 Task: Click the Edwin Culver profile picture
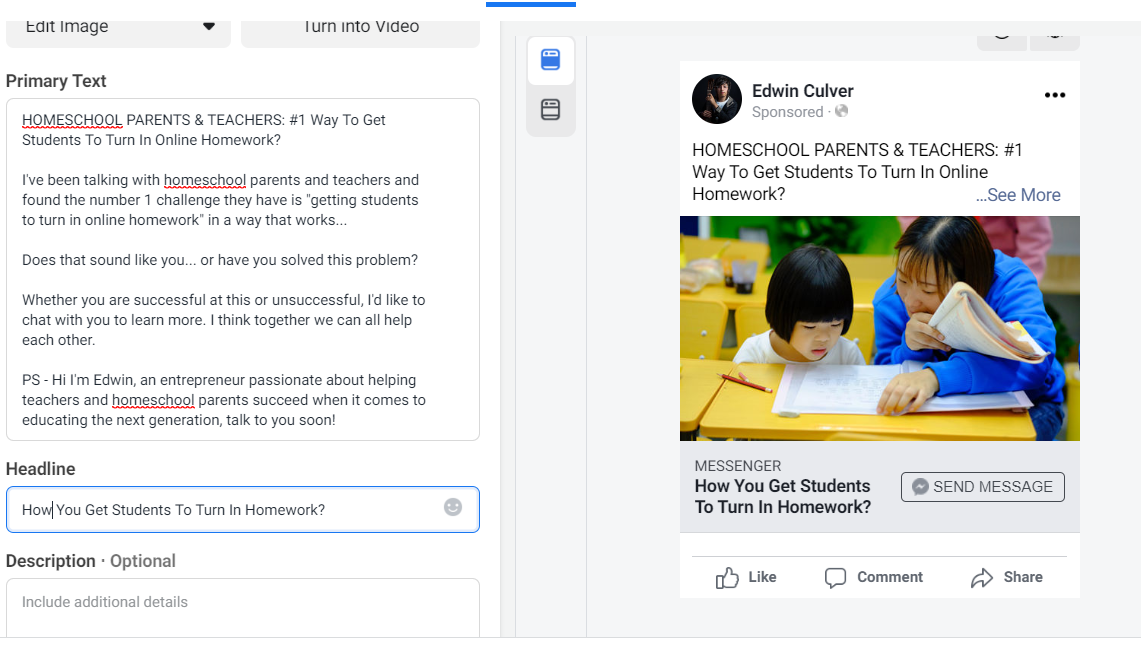717,99
